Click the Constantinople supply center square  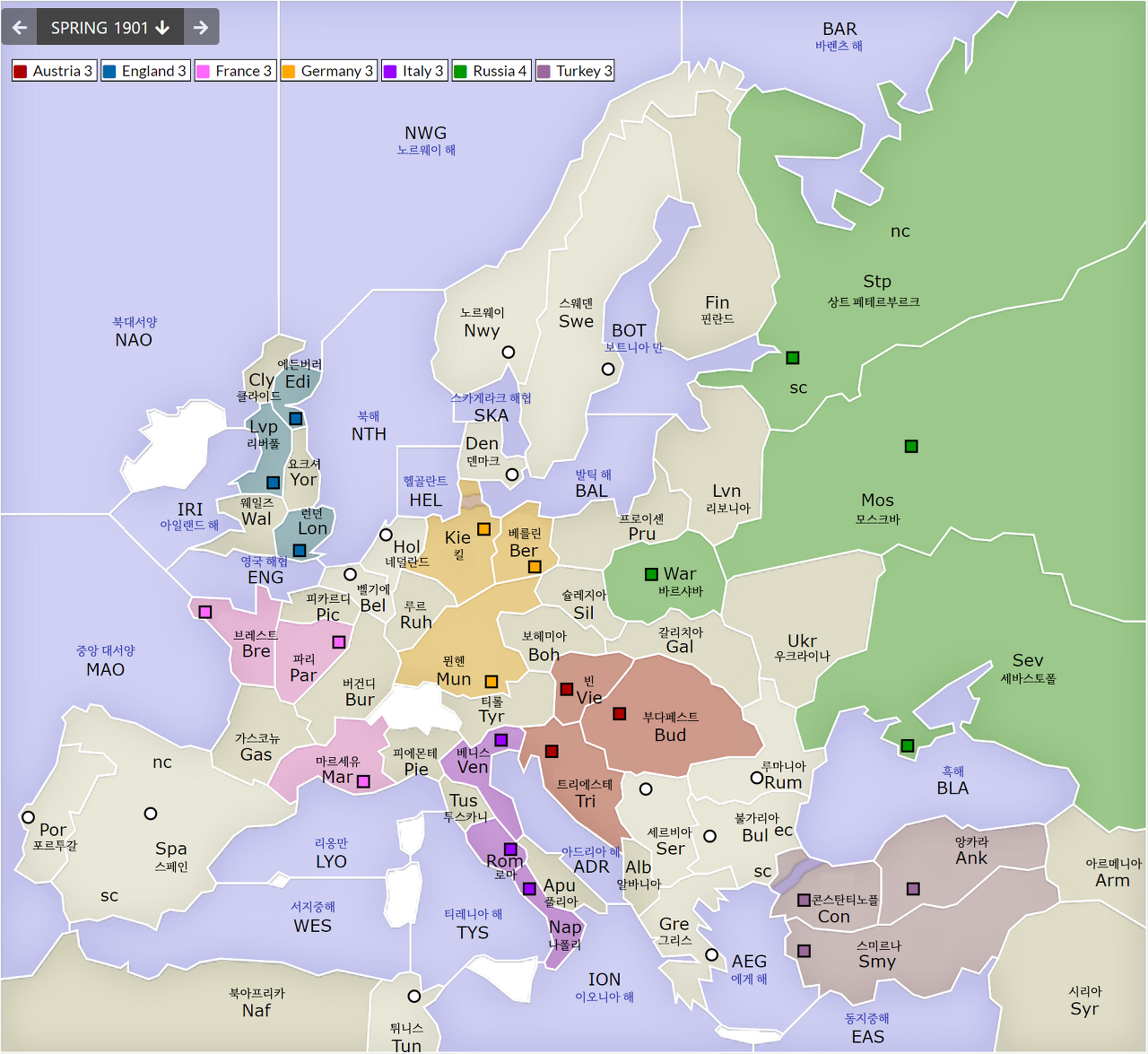point(804,900)
